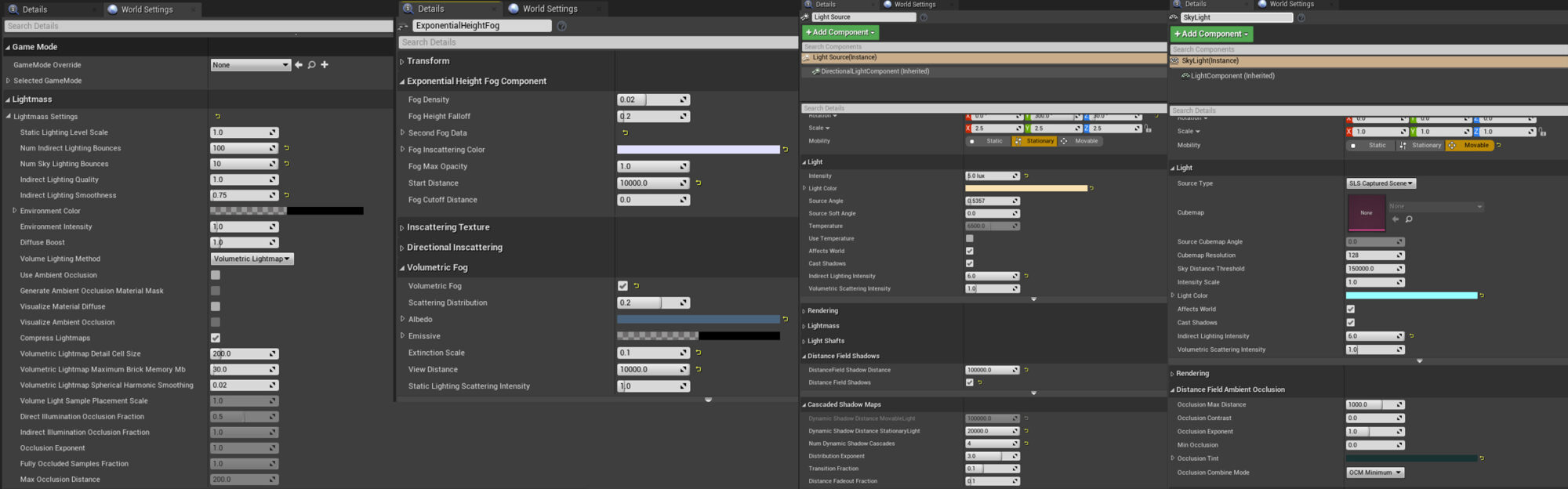Reset Albedo color to default
Image resolution: width=1568 pixels, height=489 pixels.
(785, 320)
